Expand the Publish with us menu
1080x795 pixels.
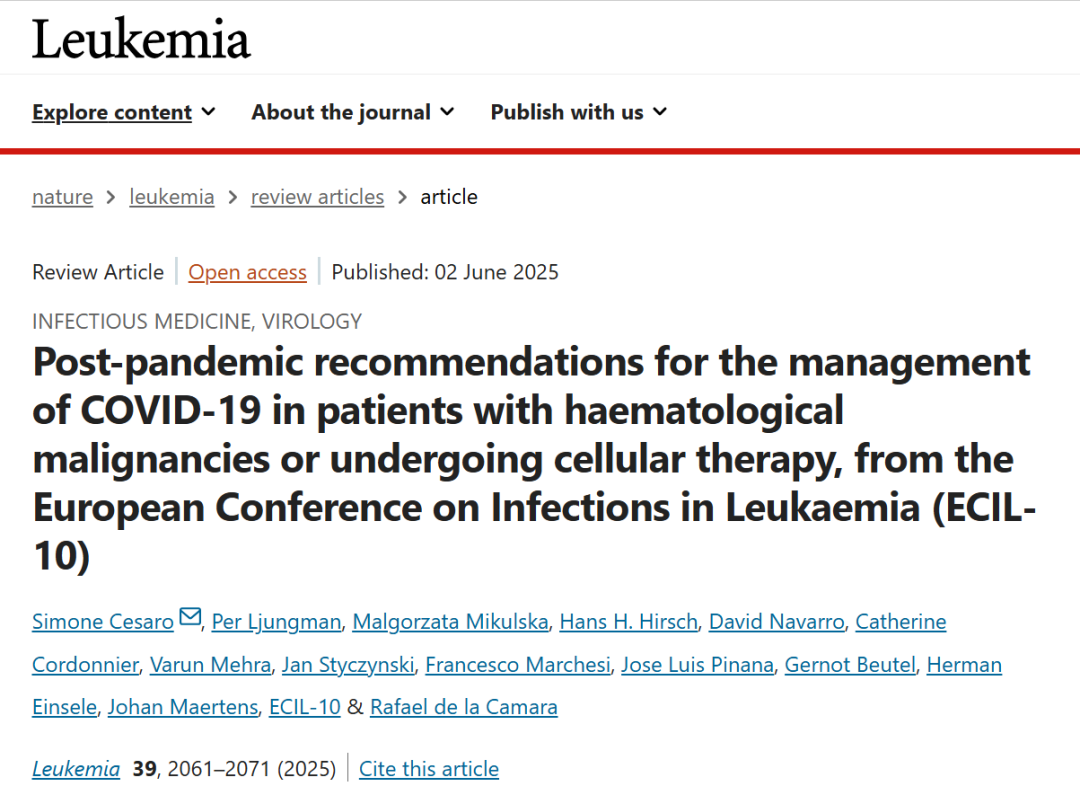tap(579, 112)
